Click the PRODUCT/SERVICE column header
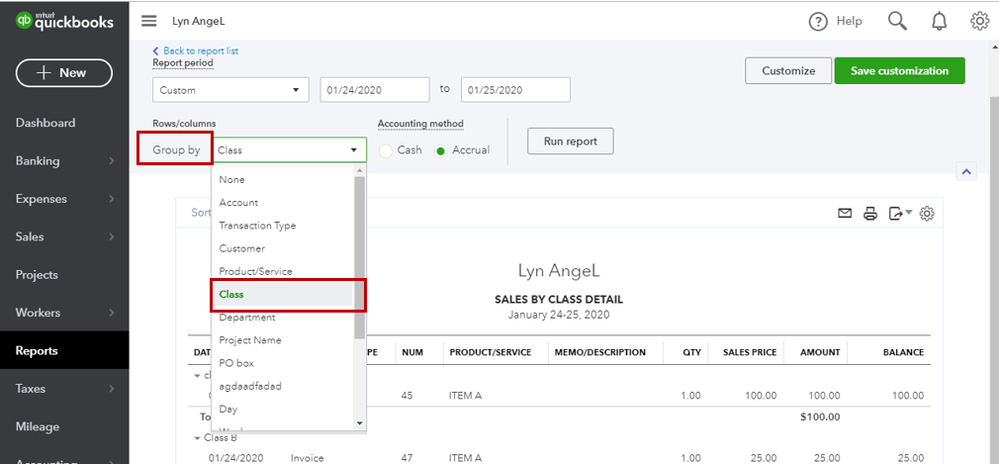999x464 pixels. (491, 352)
